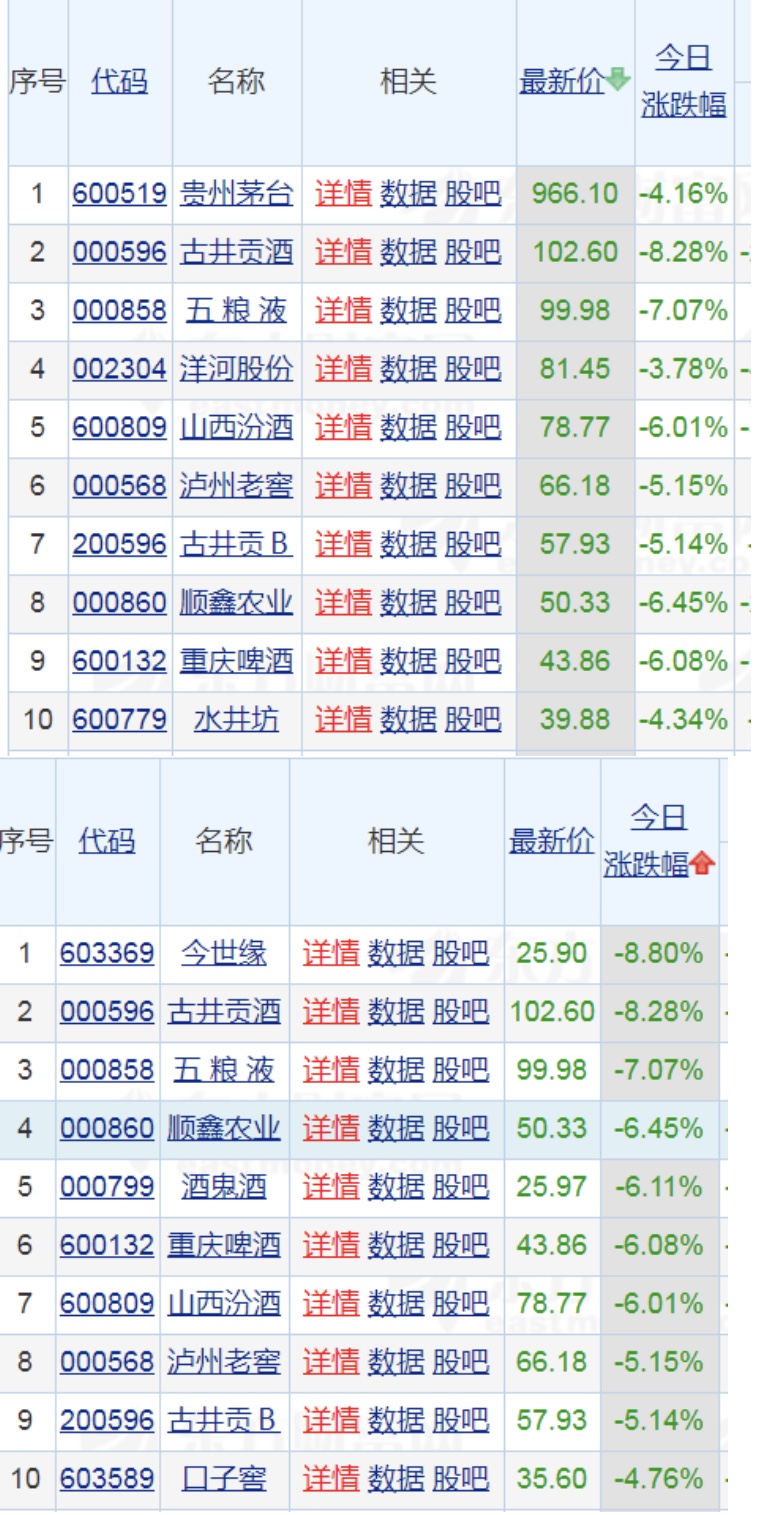Open 泸州老窖 name link in row numbered 8
Screen dimensions: 776x1515
coord(224,1361)
